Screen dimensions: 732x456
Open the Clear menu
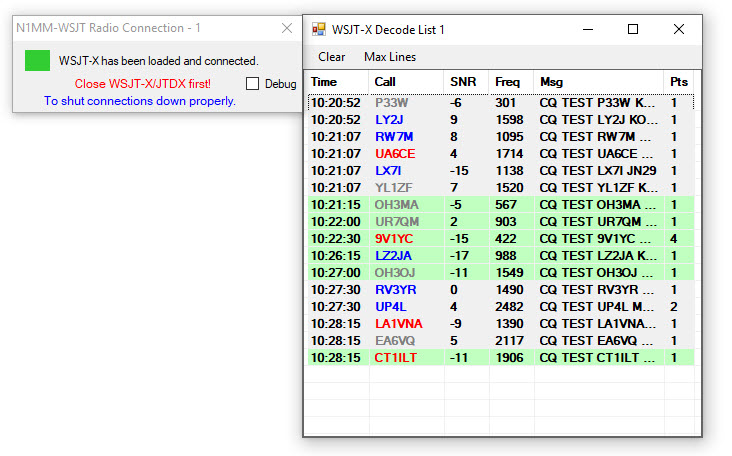[x=331, y=57]
